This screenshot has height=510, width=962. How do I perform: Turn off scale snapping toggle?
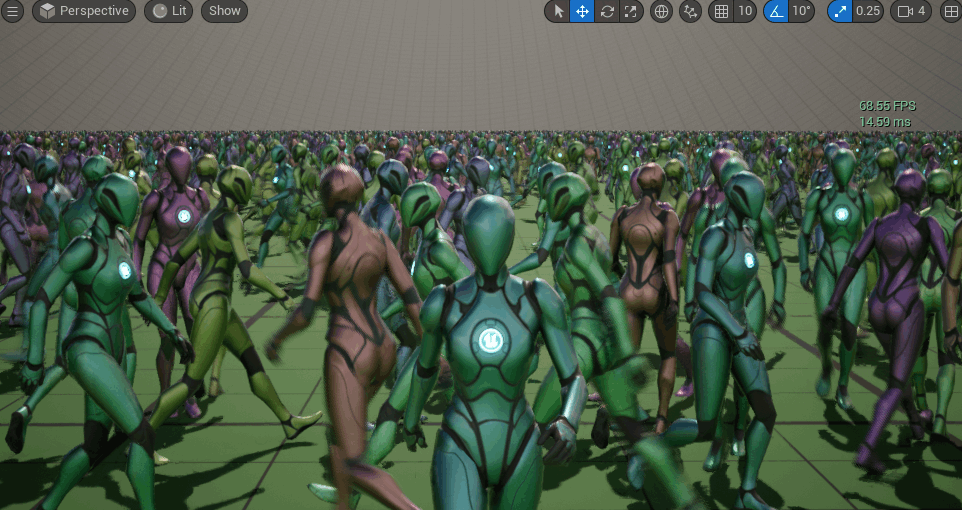[x=839, y=12]
